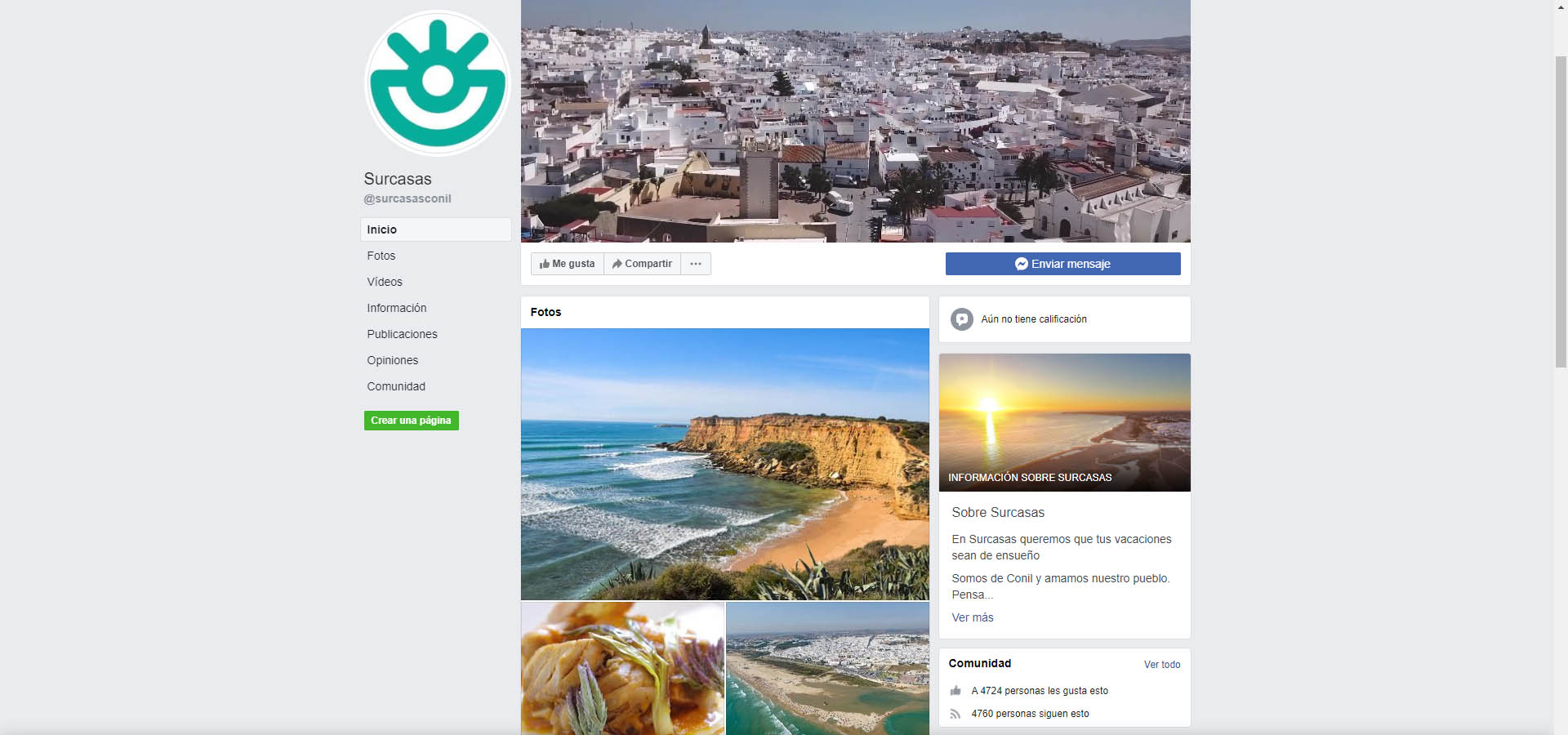The width and height of the screenshot is (1568, 735).
Task: Expand description with Ver más
Action: pyautogui.click(x=973, y=617)
